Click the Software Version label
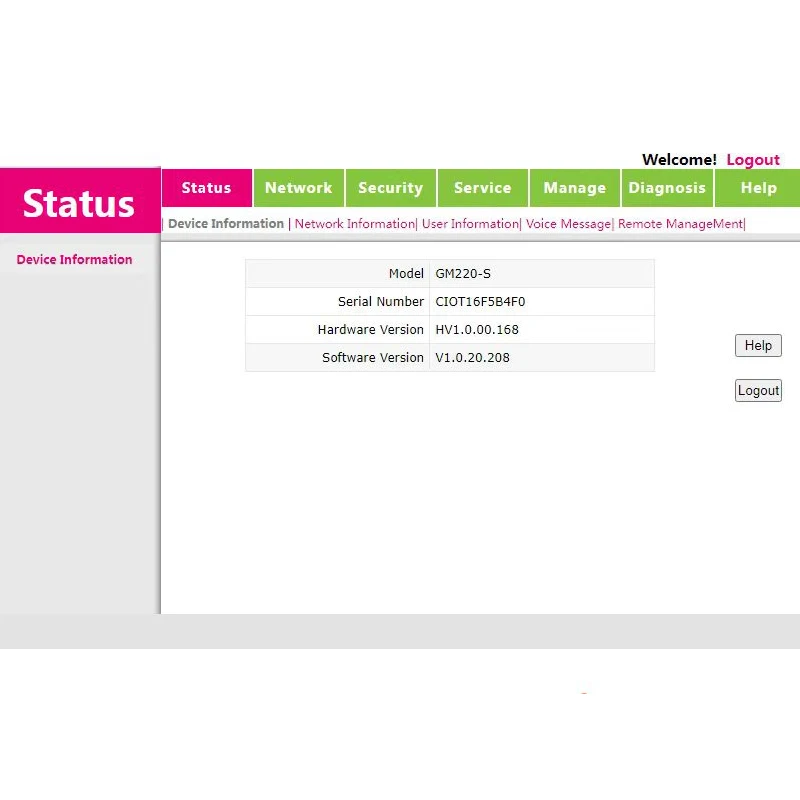The width and height of the screenshot is (800, 800). tap(373, 358)
